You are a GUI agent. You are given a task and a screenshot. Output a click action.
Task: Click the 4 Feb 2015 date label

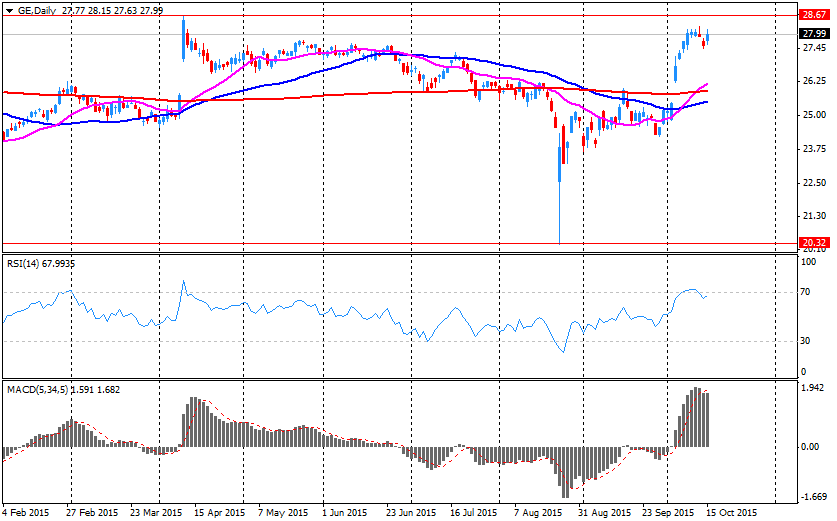[x=26, y=513]
